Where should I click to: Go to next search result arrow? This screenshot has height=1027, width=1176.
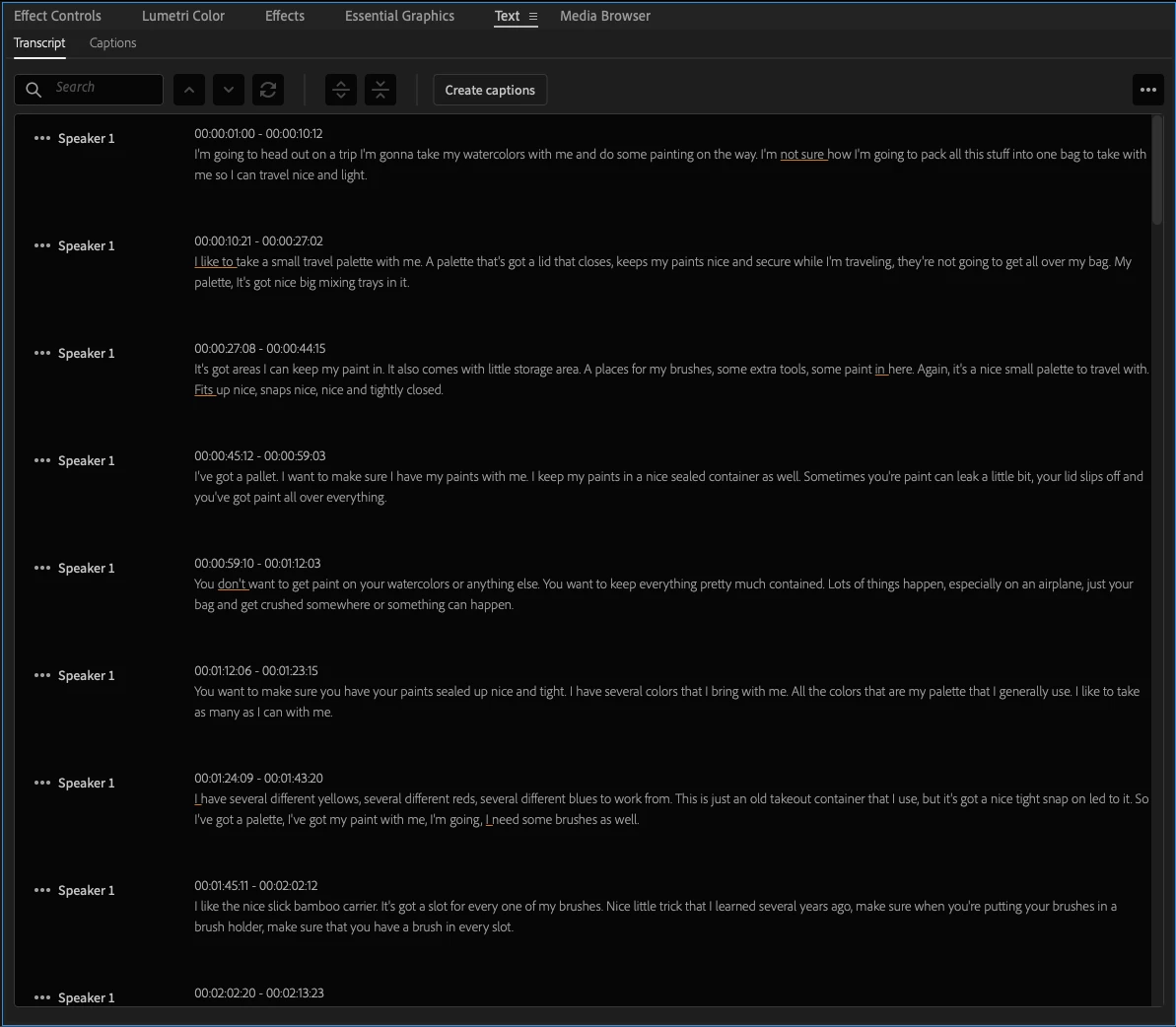coord(228,90)
